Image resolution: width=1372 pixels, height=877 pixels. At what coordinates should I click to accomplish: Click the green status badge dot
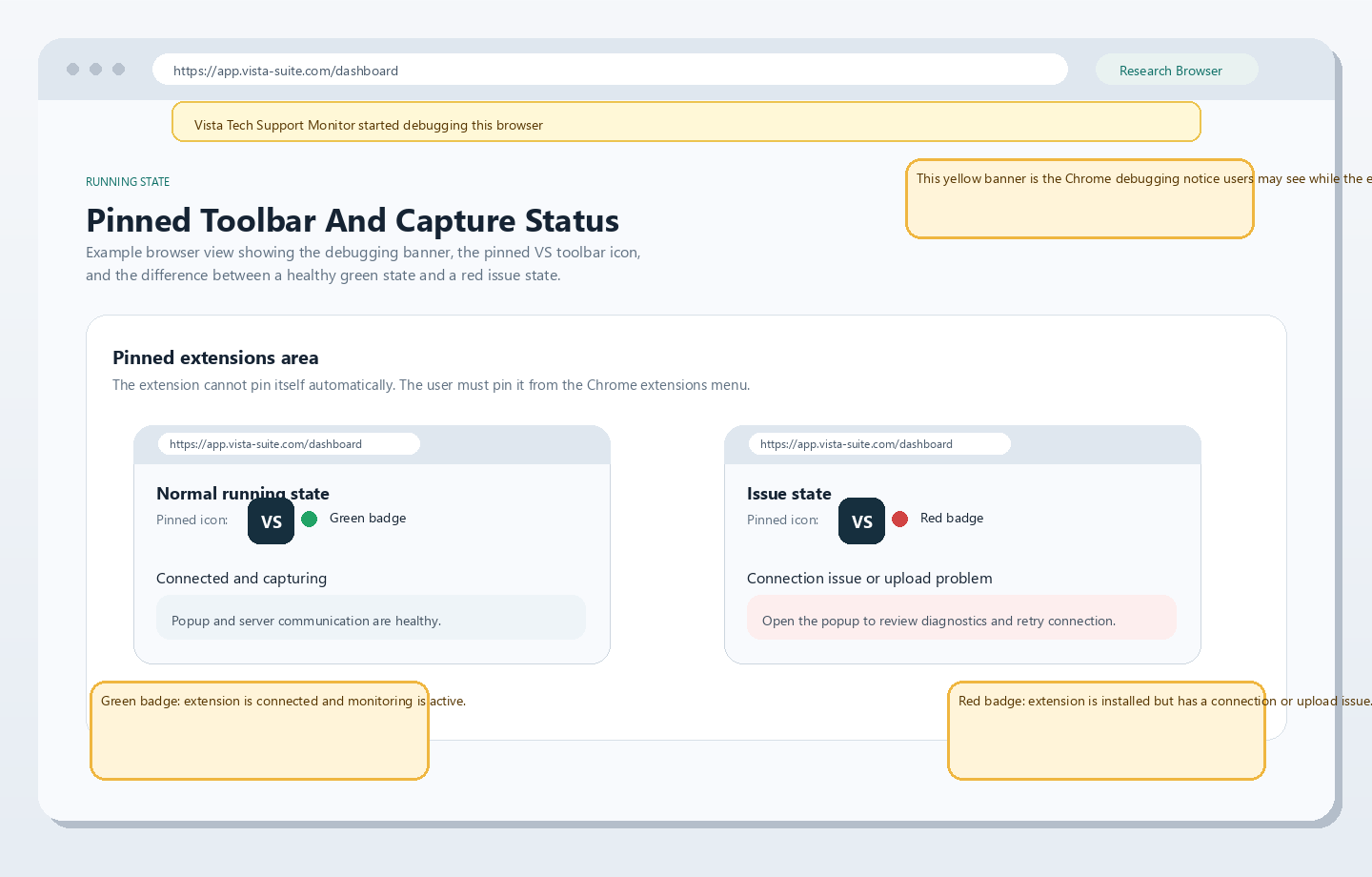pyautogui.click(x=309, y=519)
